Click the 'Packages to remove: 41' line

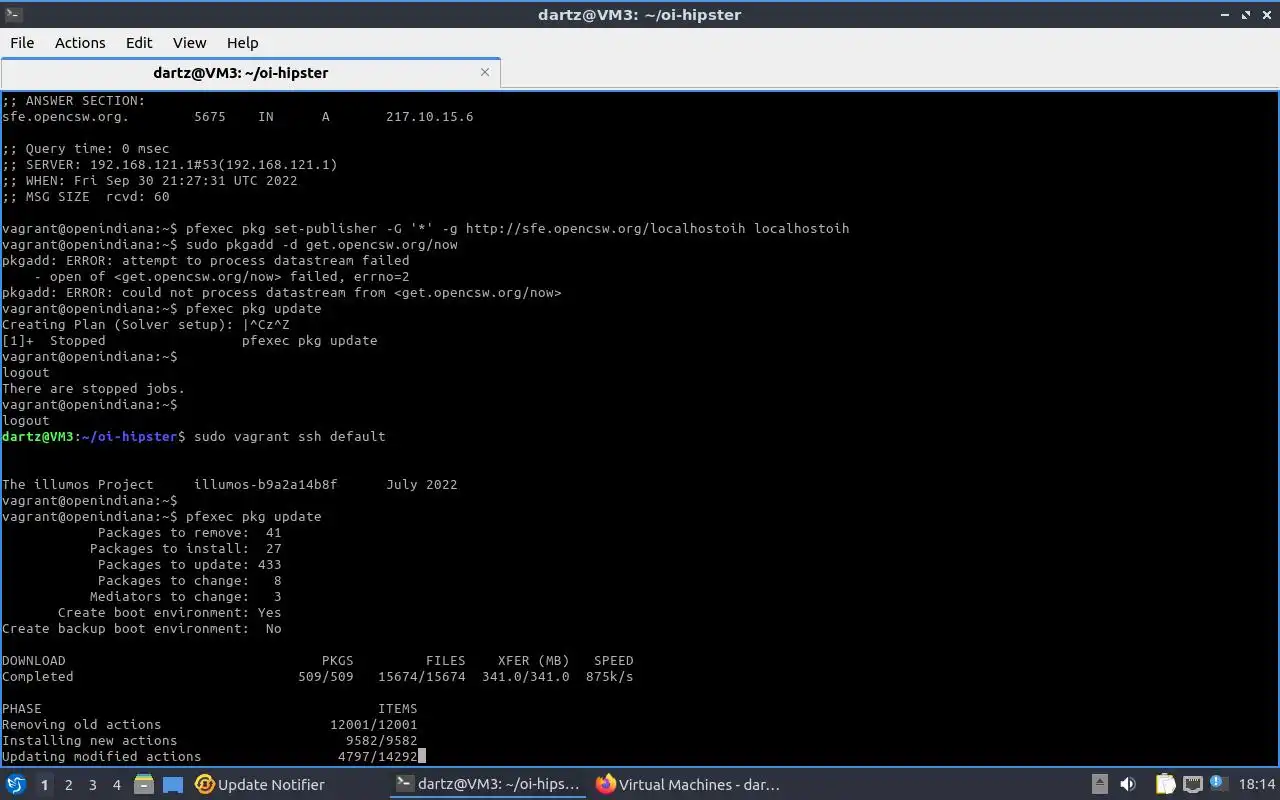pos(190,533)
